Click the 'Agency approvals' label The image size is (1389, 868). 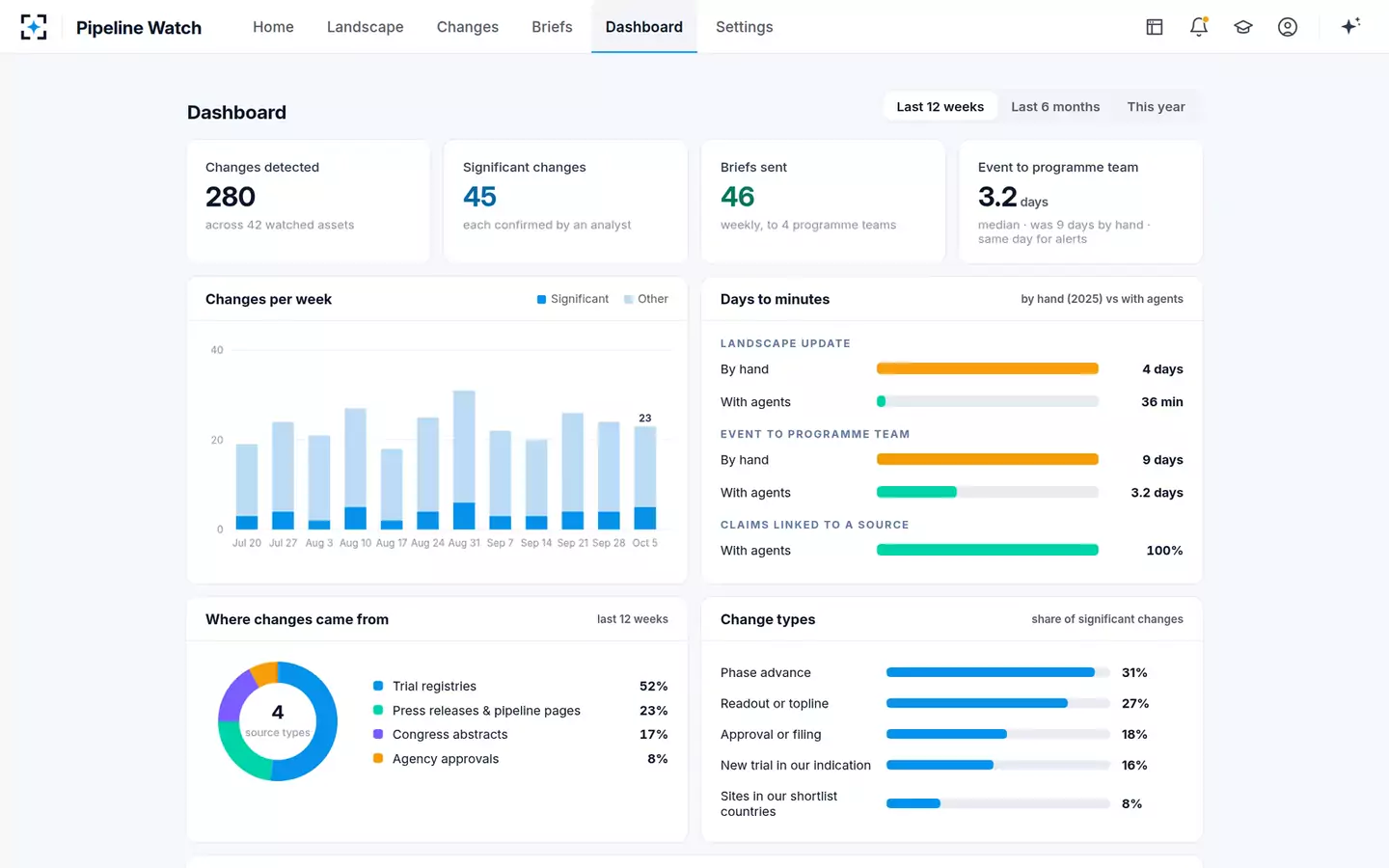point(446,759)
